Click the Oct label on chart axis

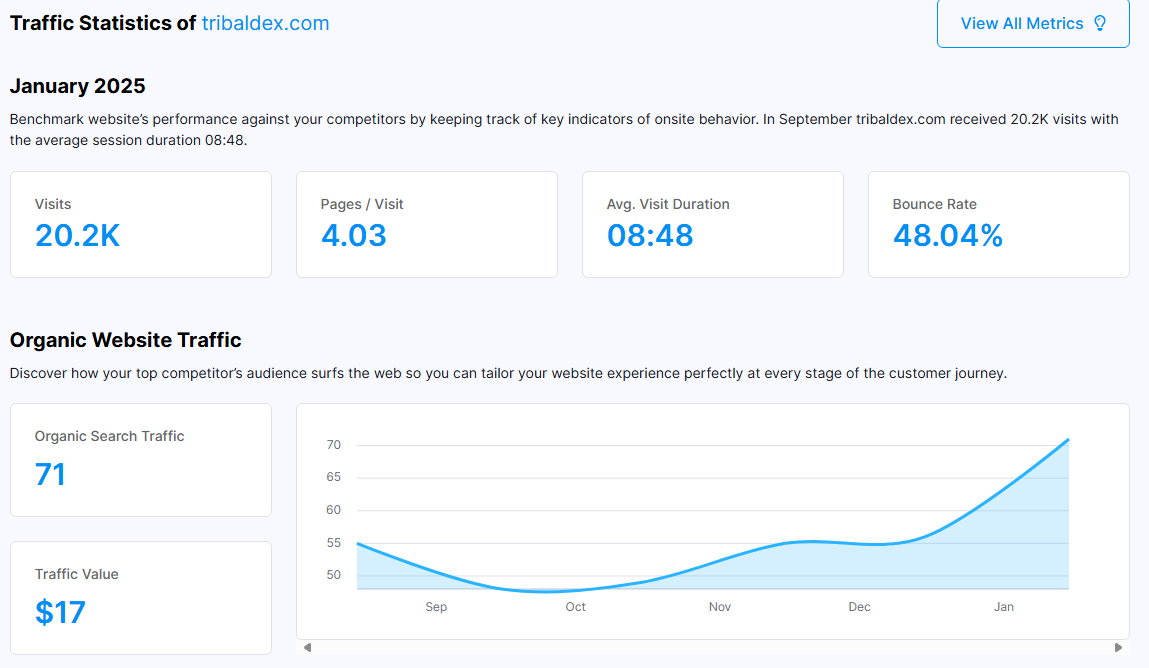pos(575,606)
